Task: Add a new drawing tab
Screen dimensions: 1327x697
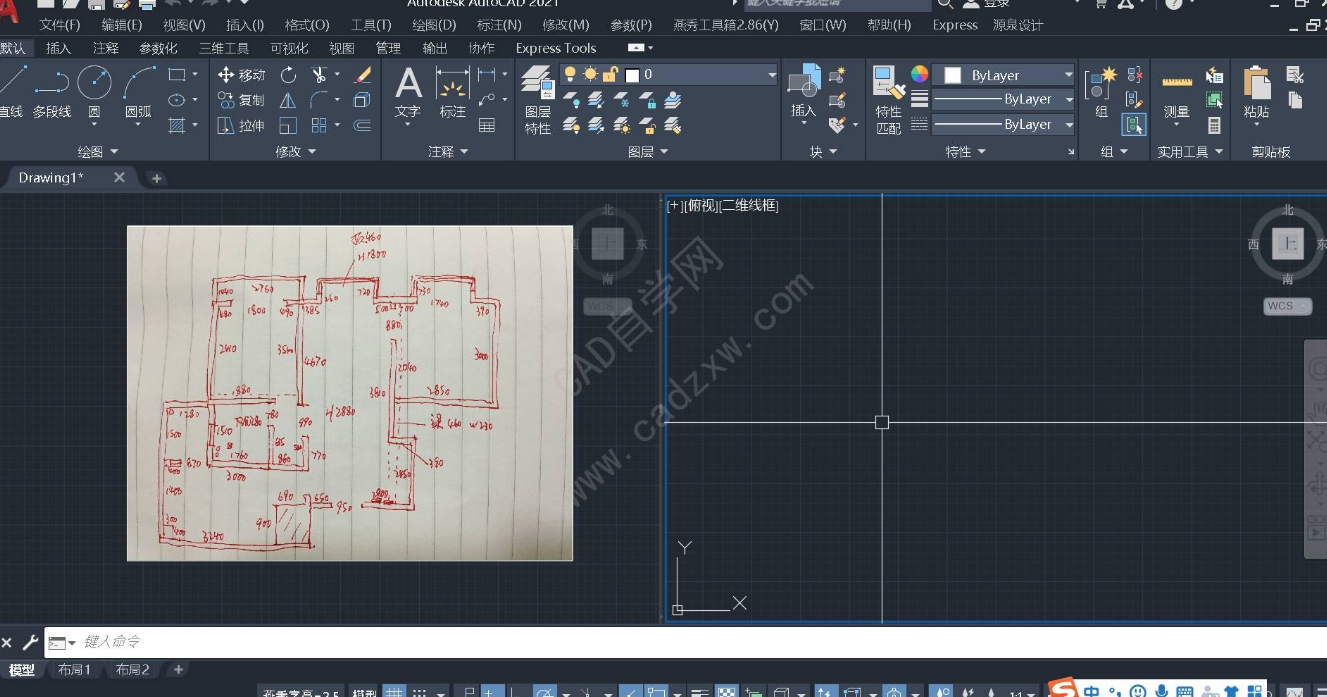Action: (156, 178)
